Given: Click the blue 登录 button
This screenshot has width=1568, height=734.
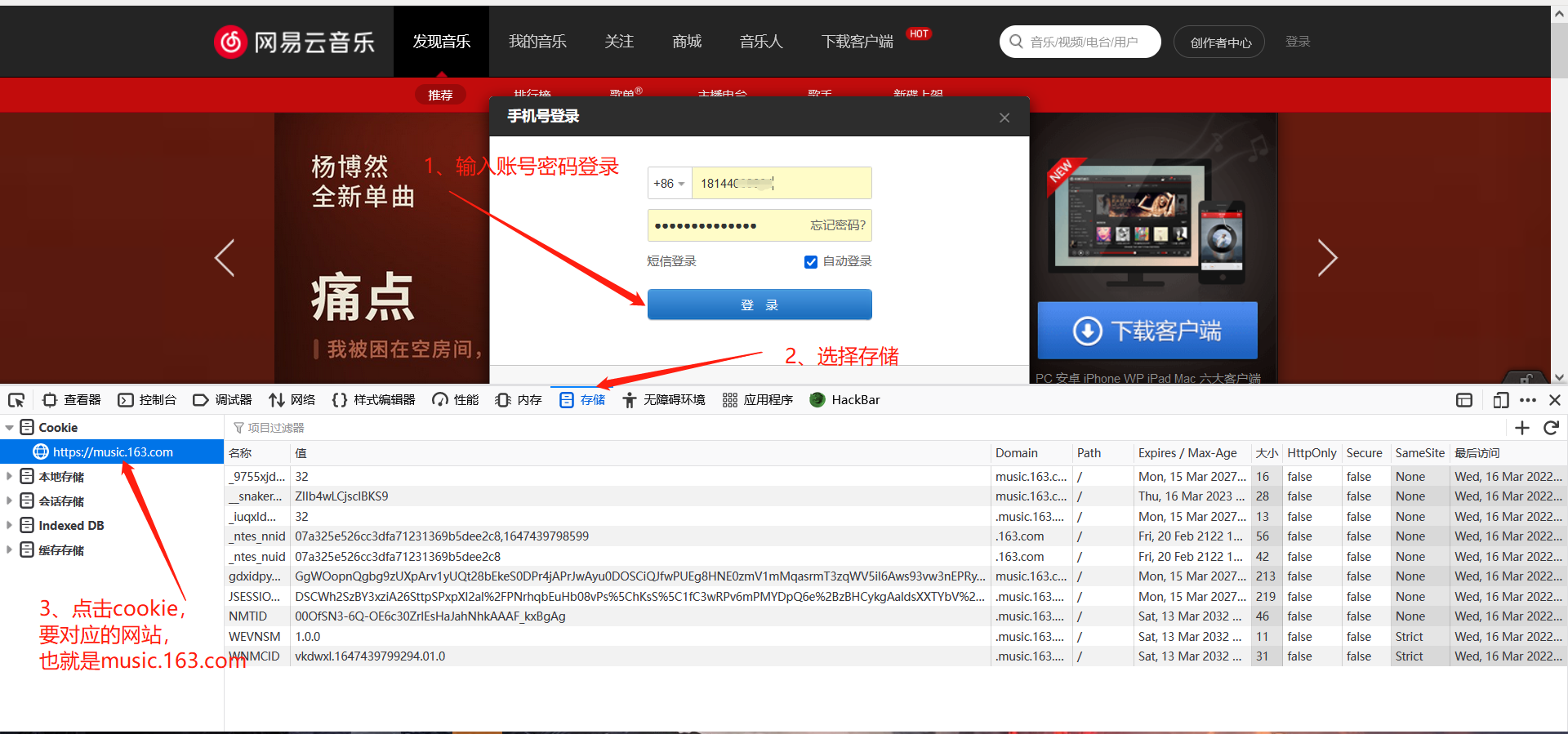Looking at the screenshot, I should point(759,305).
